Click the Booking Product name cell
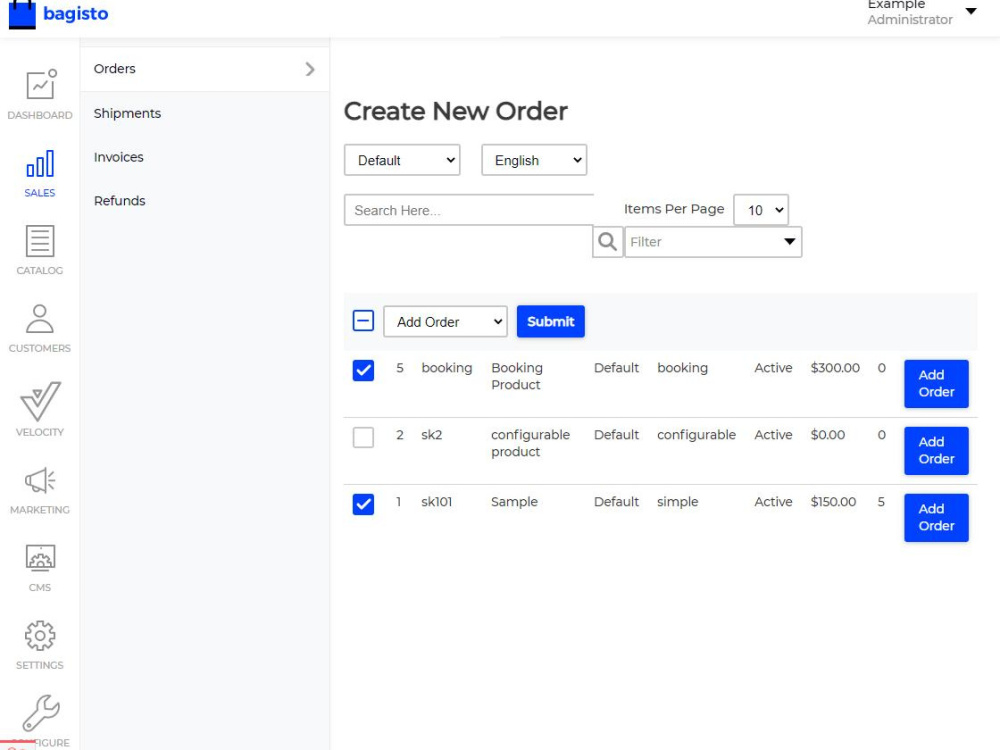Image resolution: width=1000 pixels, height=750 pixels. (x=517, y=376)
